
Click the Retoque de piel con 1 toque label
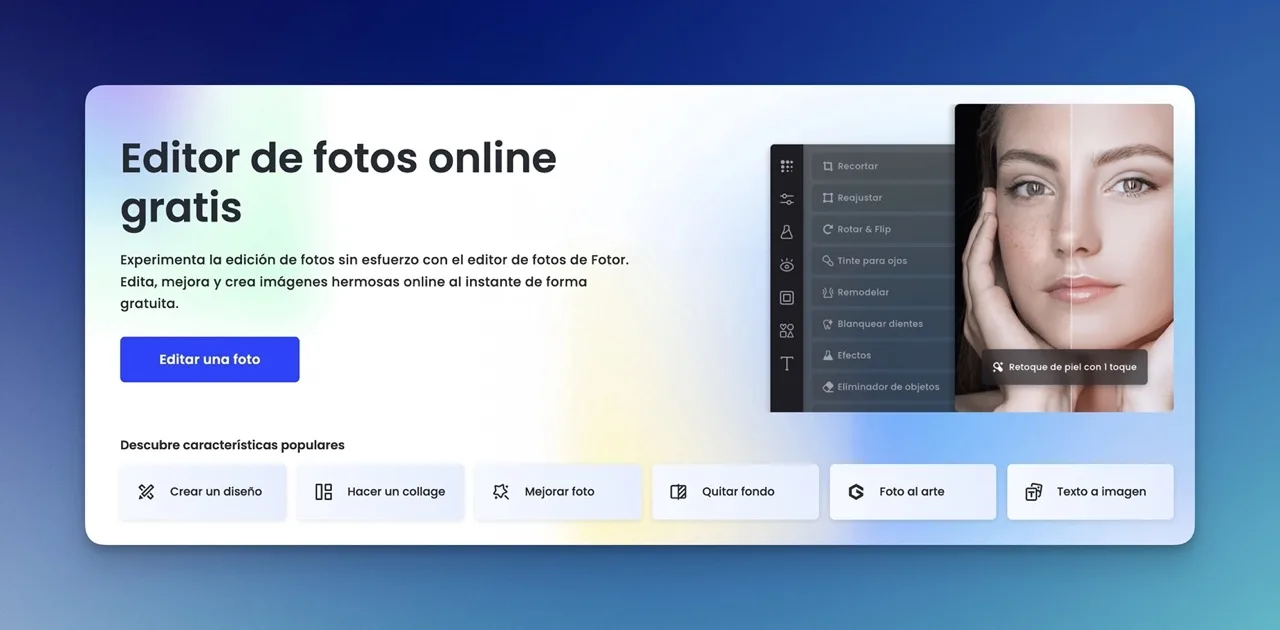pyautogui.click(x=1064, y=366)
